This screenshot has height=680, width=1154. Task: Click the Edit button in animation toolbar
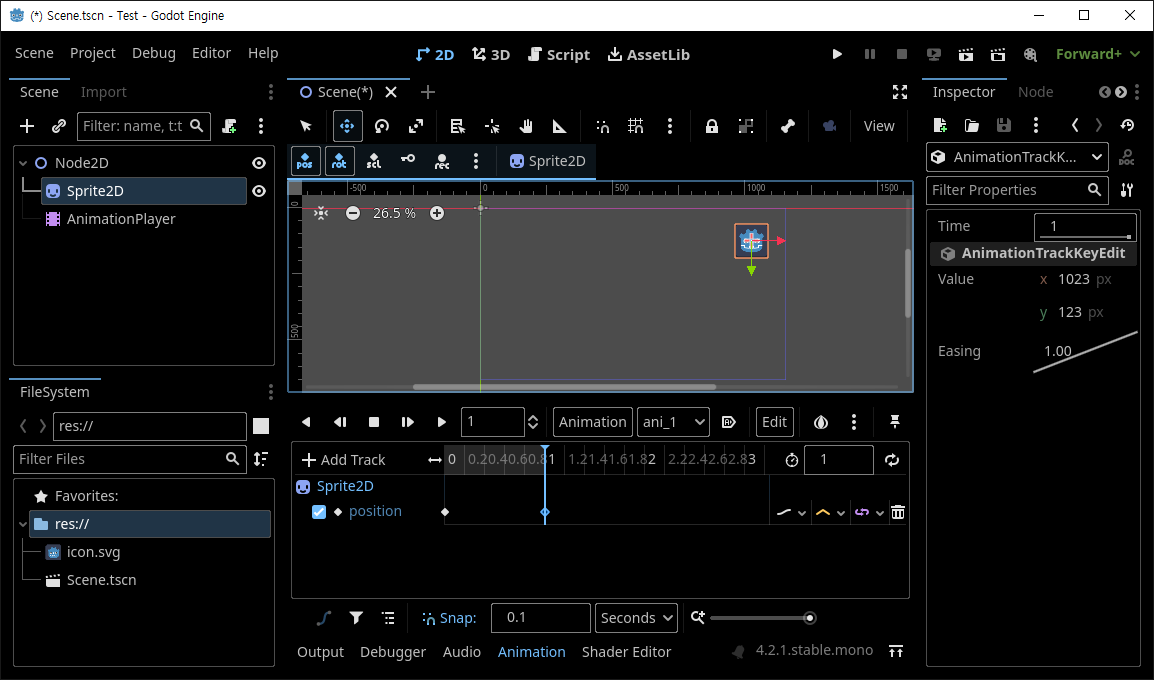coord(774,422)
